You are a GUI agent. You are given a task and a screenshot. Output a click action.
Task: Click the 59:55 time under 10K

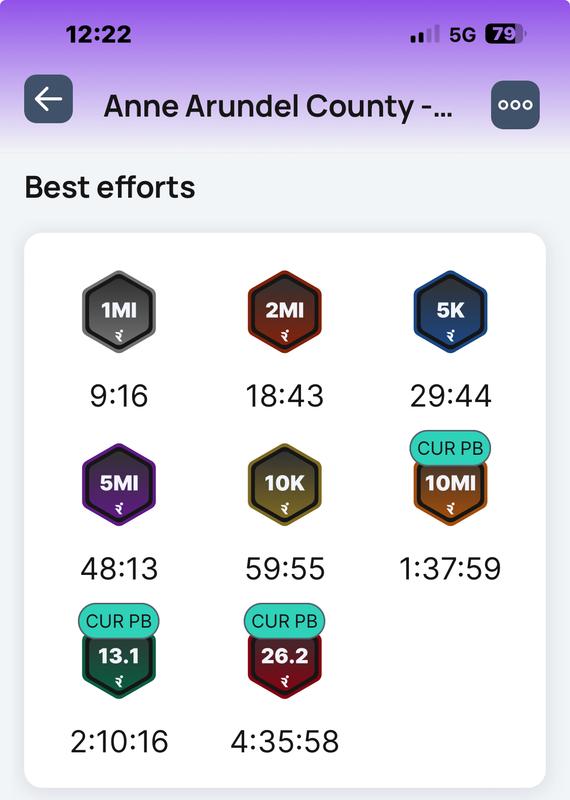click(x=285, y=568)
